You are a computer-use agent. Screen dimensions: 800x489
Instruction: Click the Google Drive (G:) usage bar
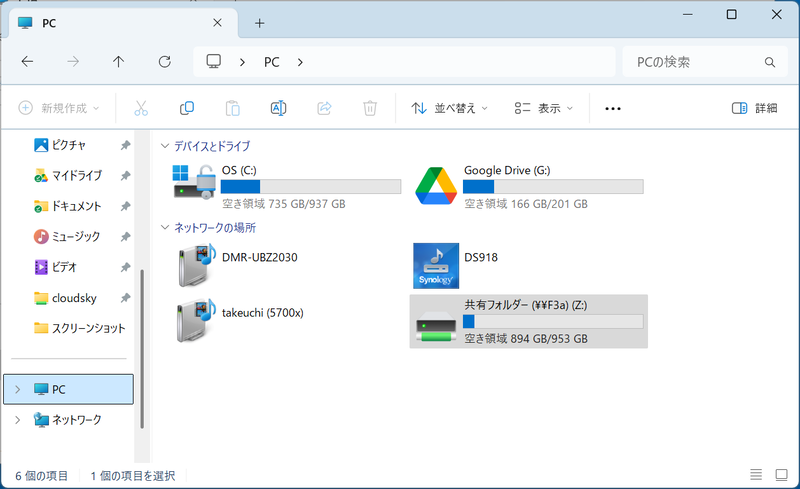coord(553,186)
